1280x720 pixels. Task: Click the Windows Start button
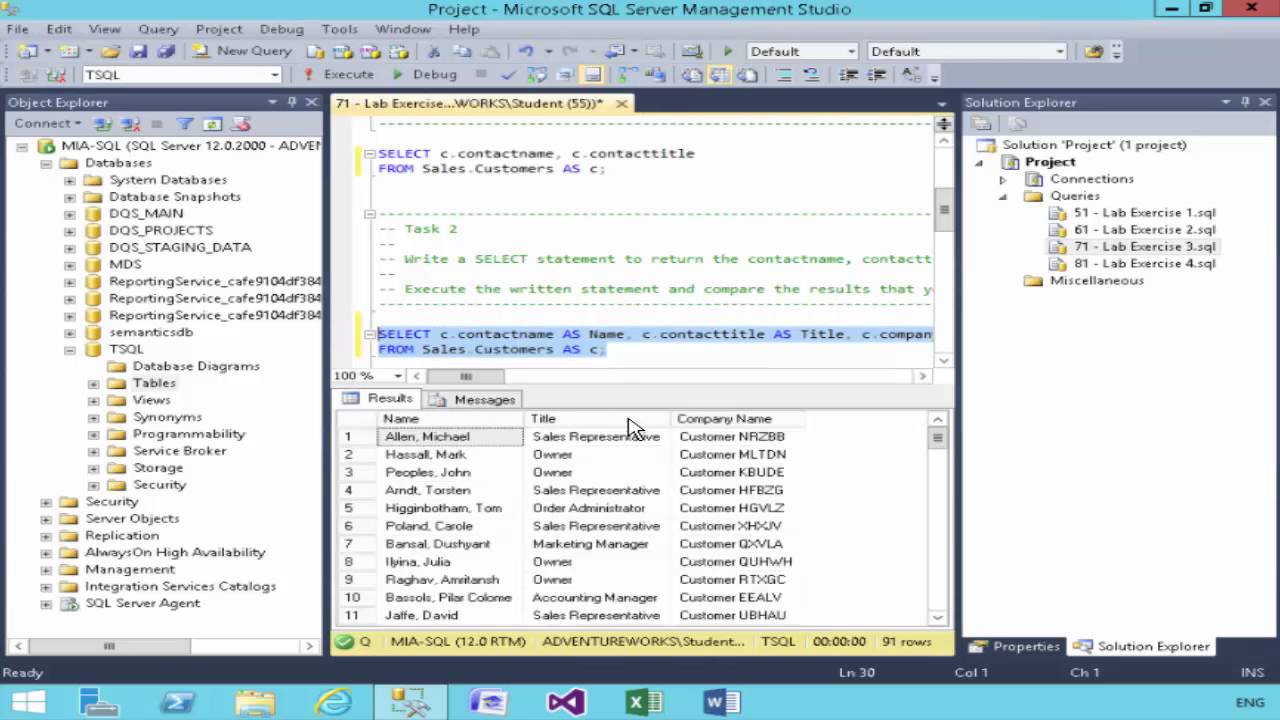pos(29,702)
